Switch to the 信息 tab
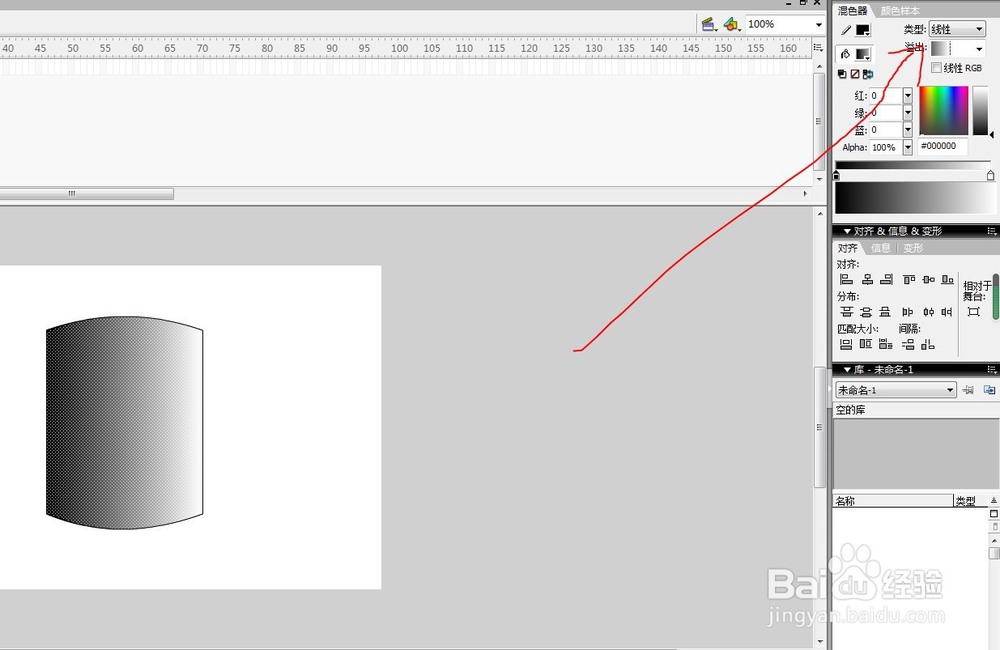This screenshot has height=650, width=1000. [x=881, y=248]
